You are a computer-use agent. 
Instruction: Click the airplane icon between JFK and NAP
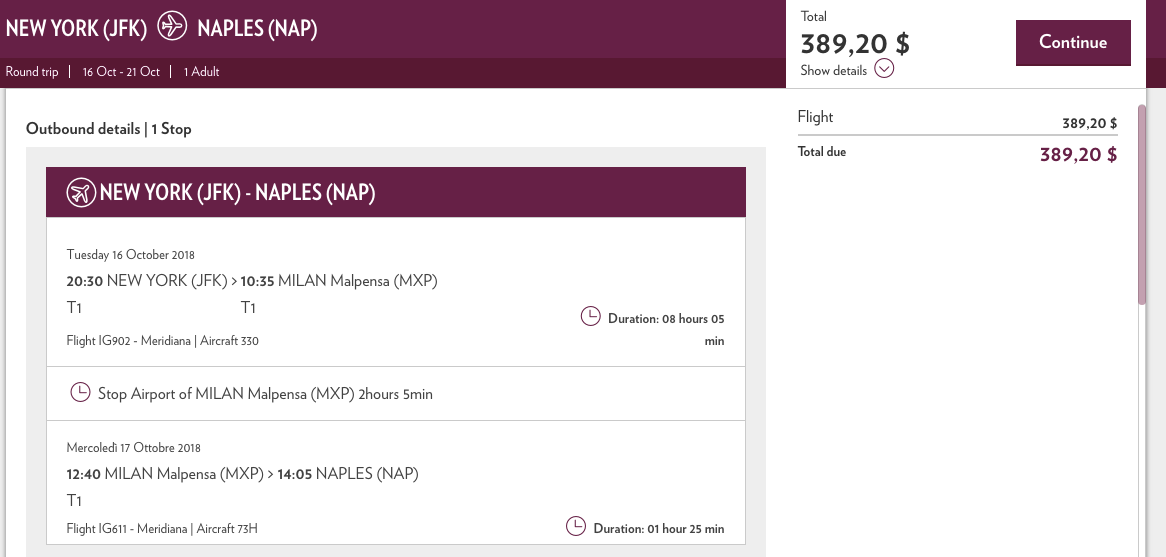pyautogui.click(x=173, y=27)
